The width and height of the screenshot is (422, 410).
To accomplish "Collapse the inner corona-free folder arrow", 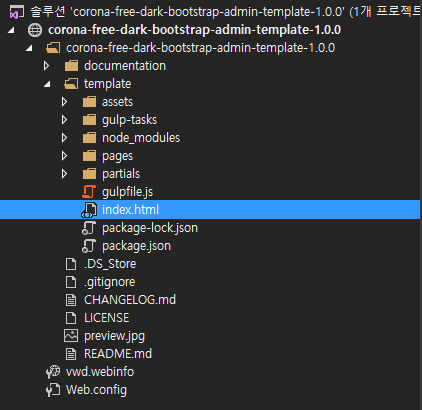I will (29, 48).
